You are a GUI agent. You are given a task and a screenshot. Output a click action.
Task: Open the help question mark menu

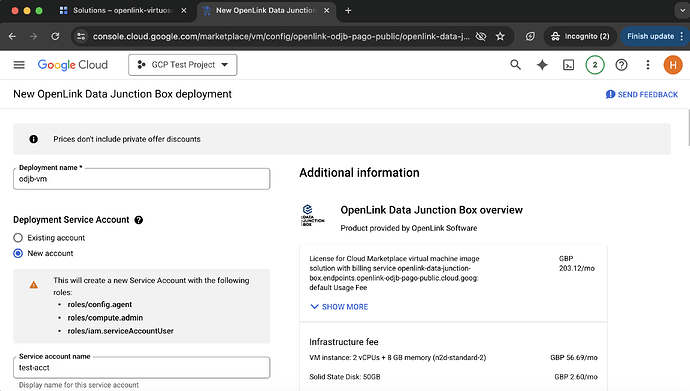621,65
